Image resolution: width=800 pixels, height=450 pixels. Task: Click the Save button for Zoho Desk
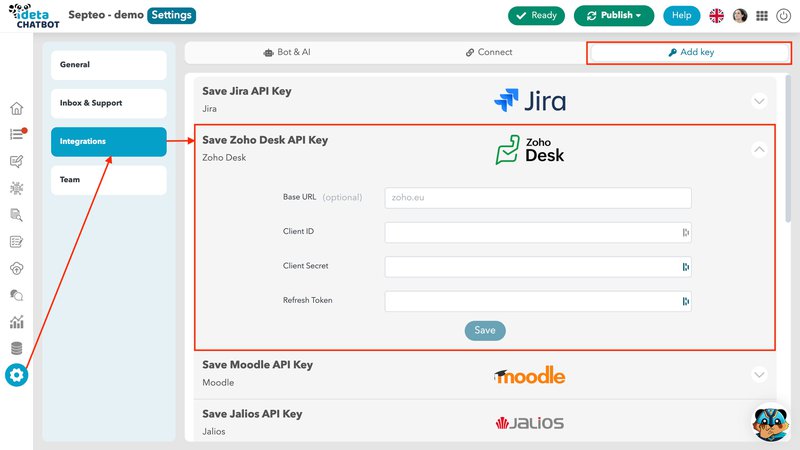pyautogui.click(x=485, y=331)
